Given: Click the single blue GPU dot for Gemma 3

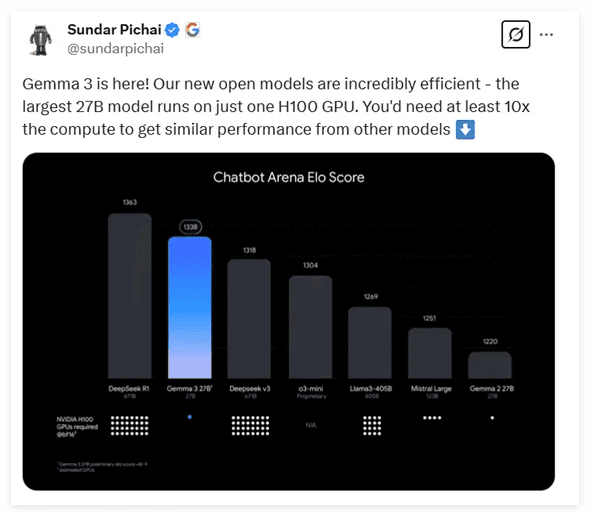Looking at the screenshot, I should pos(190,417).
